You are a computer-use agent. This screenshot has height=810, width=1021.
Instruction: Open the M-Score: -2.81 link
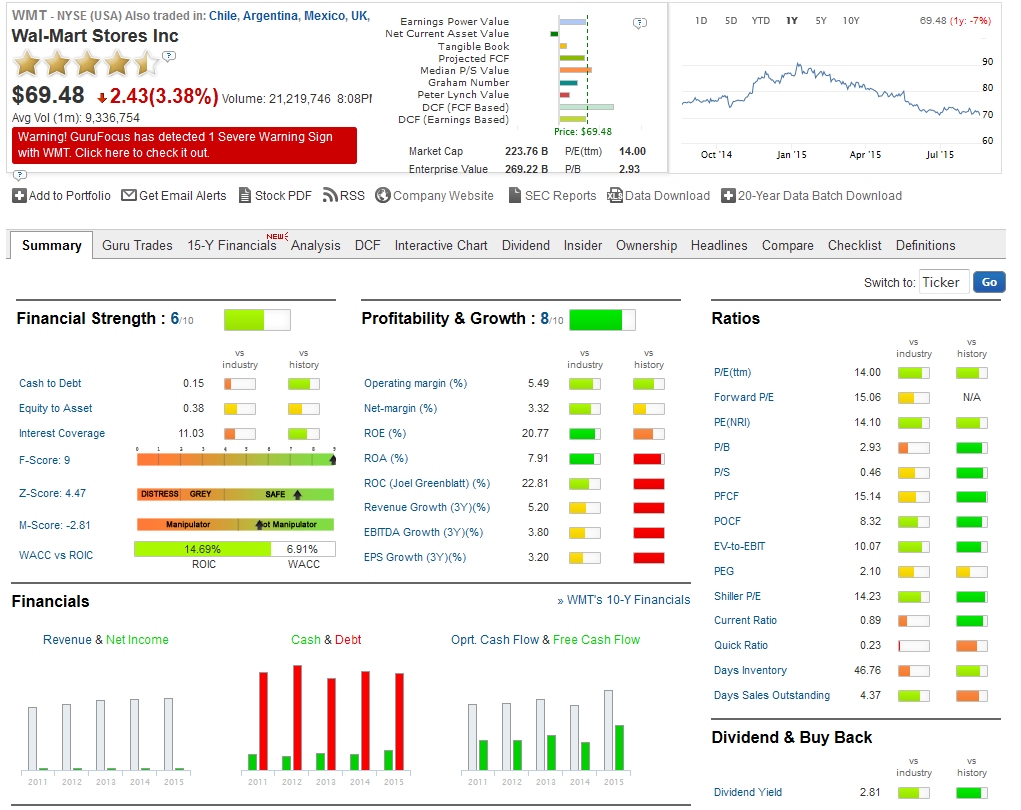55,525
